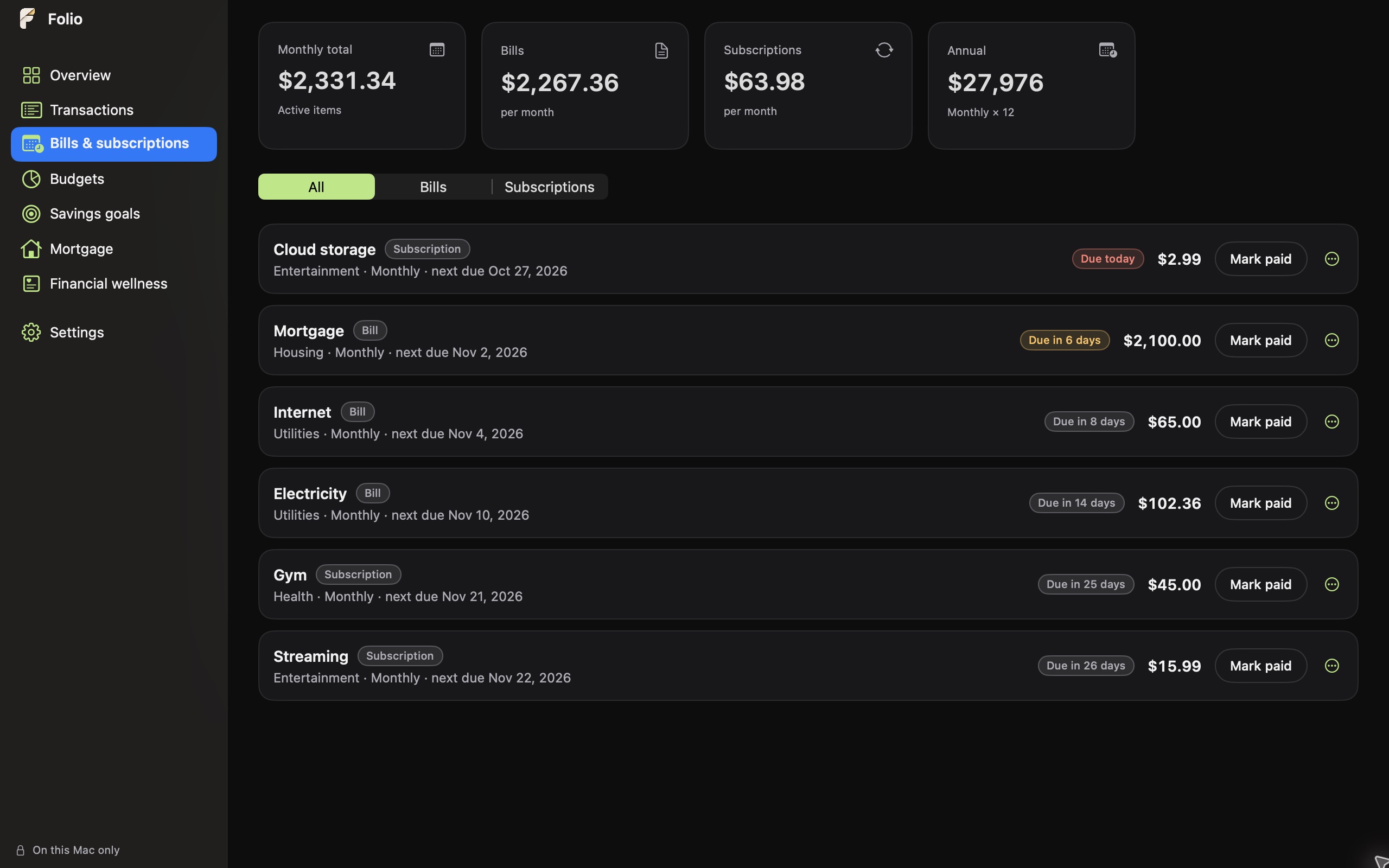
Task: Click the calendar icon on Monthly total card
Action: click(x=437, y=50)
